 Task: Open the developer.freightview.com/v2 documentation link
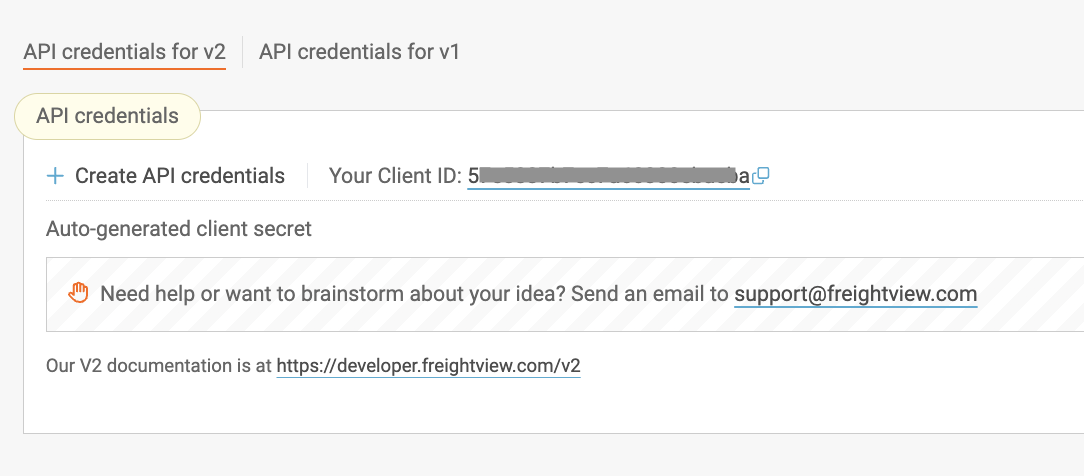point(428,366)
